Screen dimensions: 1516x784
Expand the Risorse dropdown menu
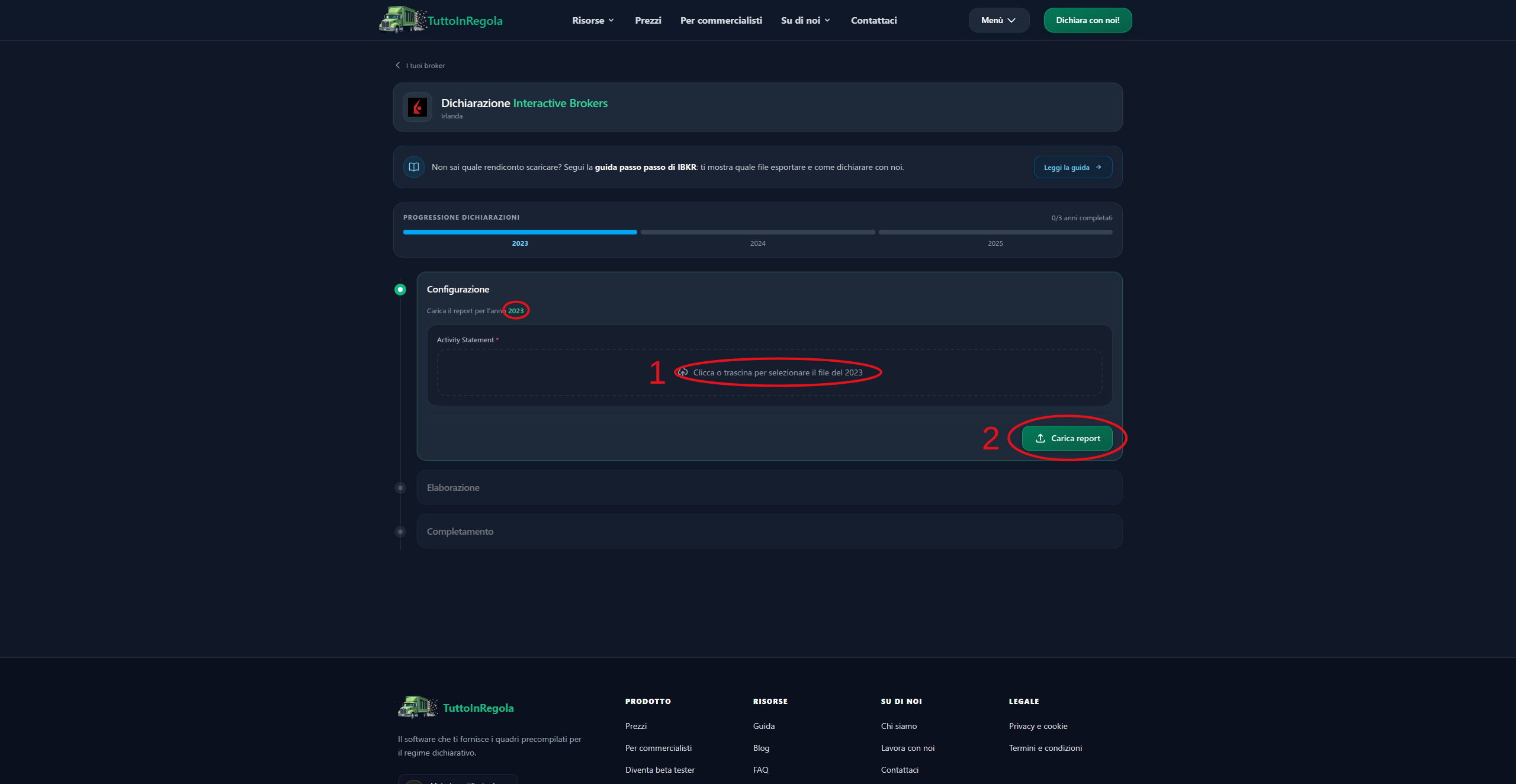(593, 20)
